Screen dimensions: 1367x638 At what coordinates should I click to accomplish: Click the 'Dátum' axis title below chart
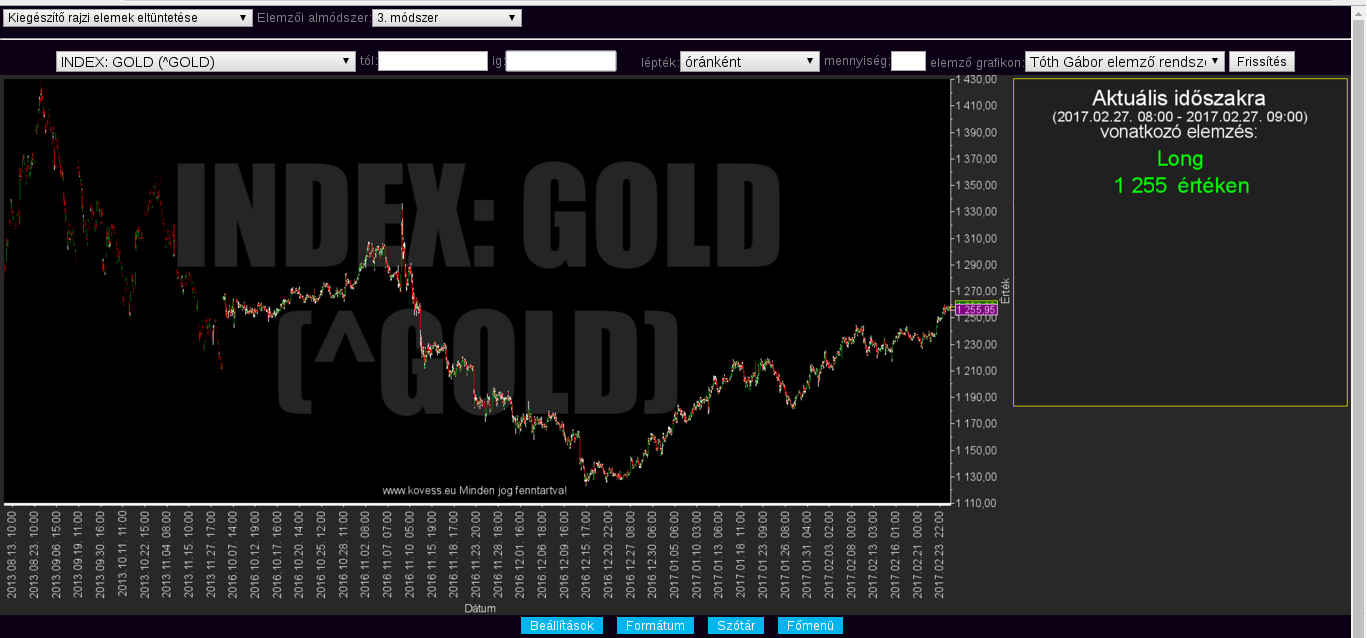(479, 608)
